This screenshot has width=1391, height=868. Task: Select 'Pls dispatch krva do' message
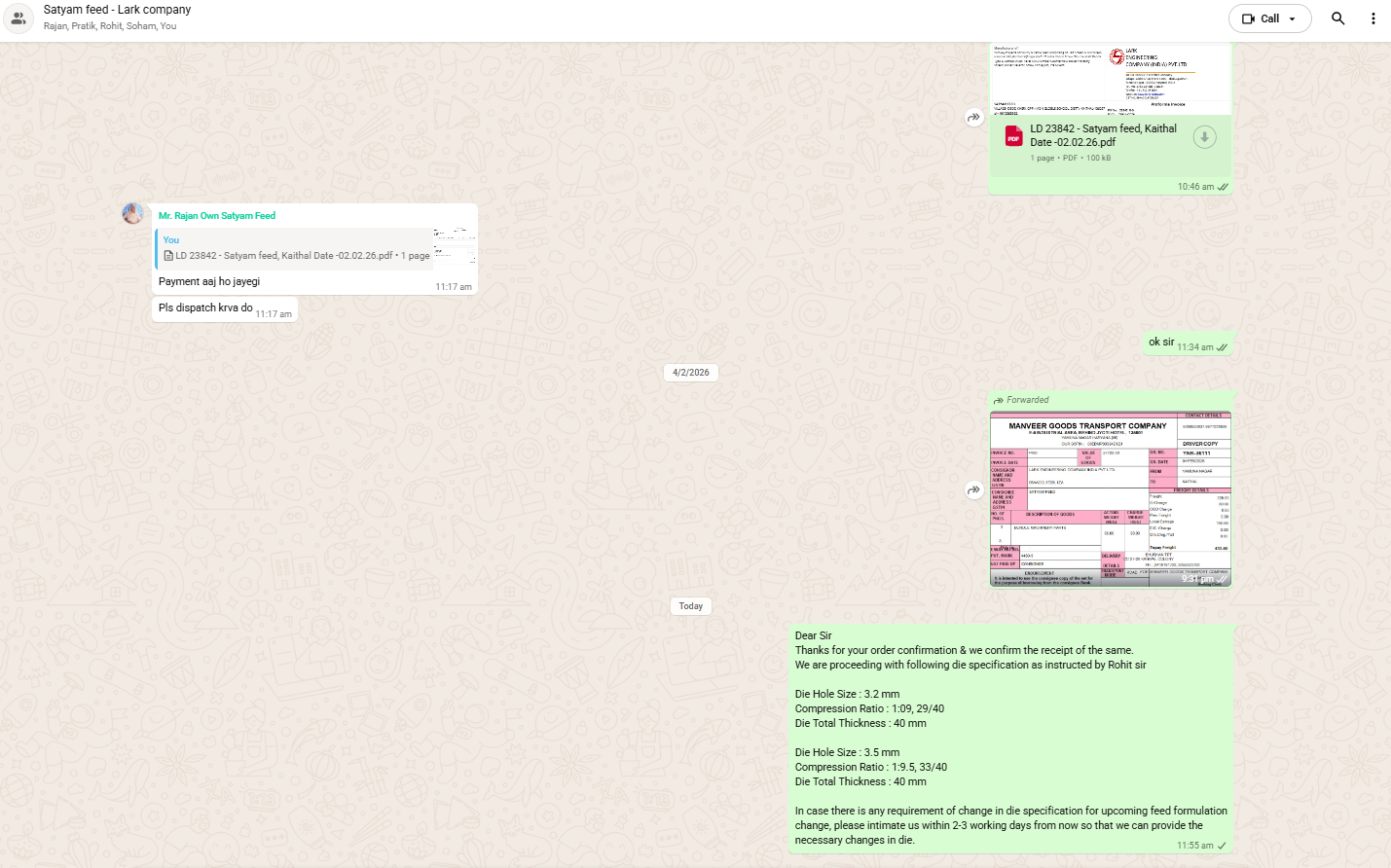point(205,308)
